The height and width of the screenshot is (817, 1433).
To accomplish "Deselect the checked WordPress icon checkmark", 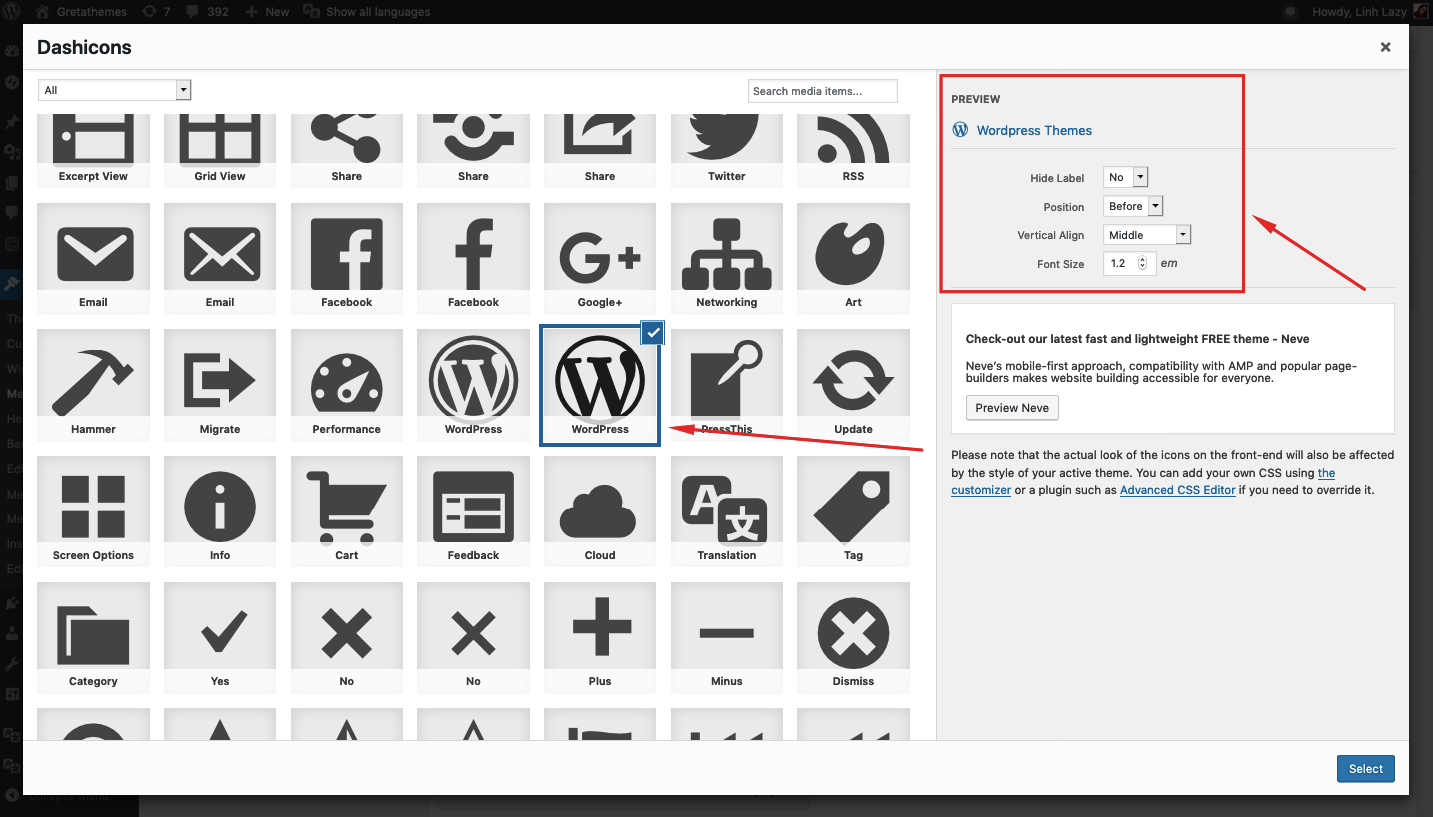I will (653, 332).
